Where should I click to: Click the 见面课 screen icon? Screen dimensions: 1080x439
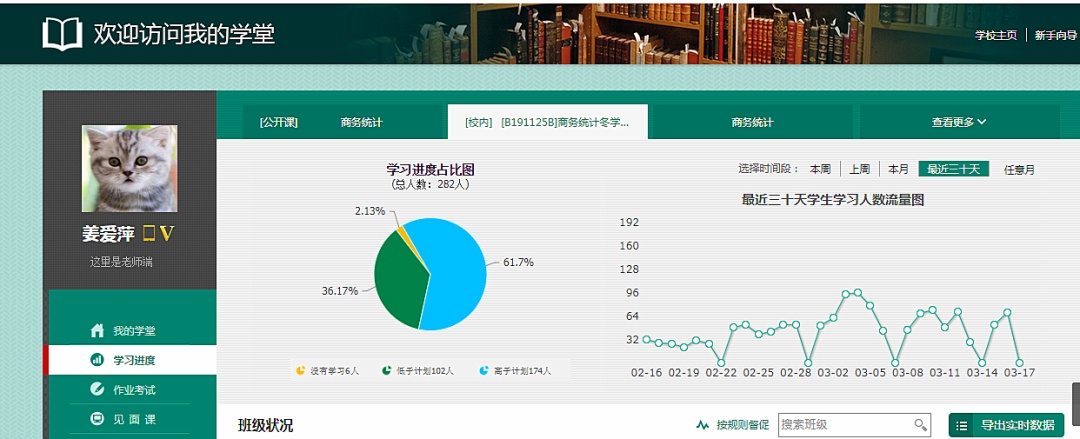pos(97,419)
